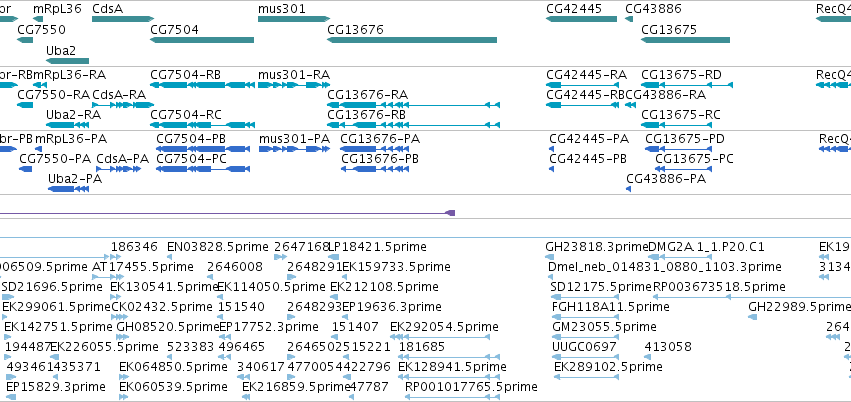Click the CdsA-PA protein feature
851x402 pixels.
118,169
